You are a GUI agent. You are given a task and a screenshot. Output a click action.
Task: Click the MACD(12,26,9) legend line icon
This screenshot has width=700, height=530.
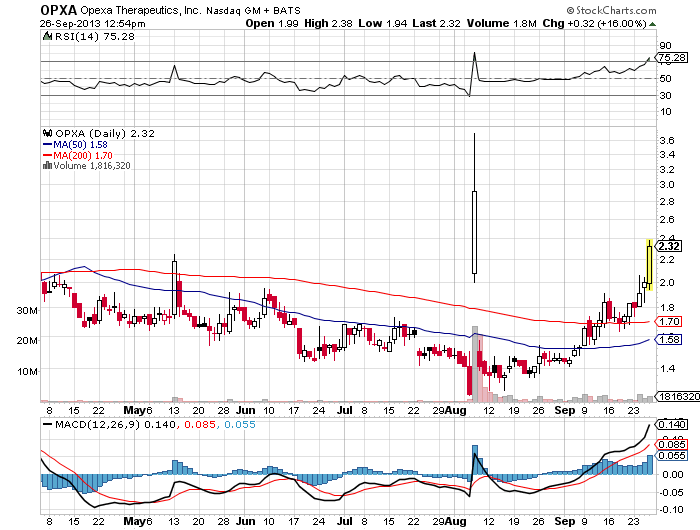click(47, 425)
